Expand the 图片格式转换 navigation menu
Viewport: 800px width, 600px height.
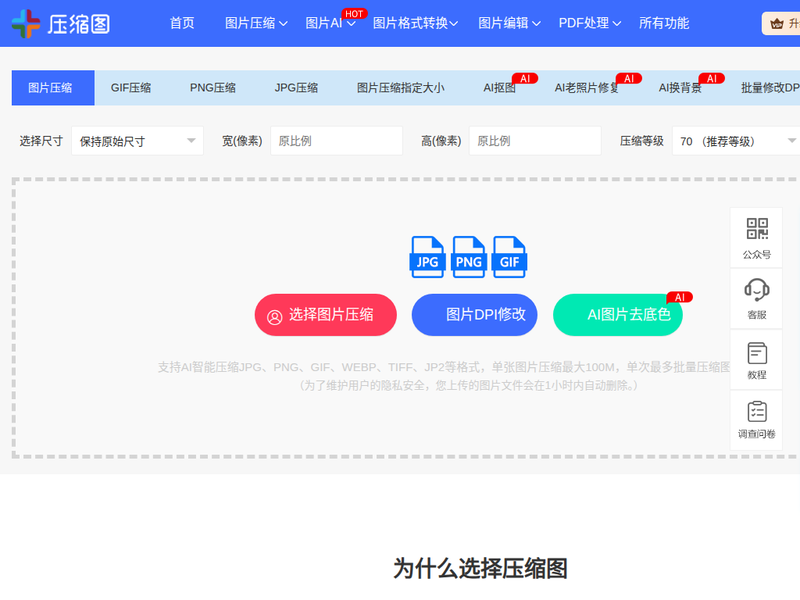coord(415,23)
